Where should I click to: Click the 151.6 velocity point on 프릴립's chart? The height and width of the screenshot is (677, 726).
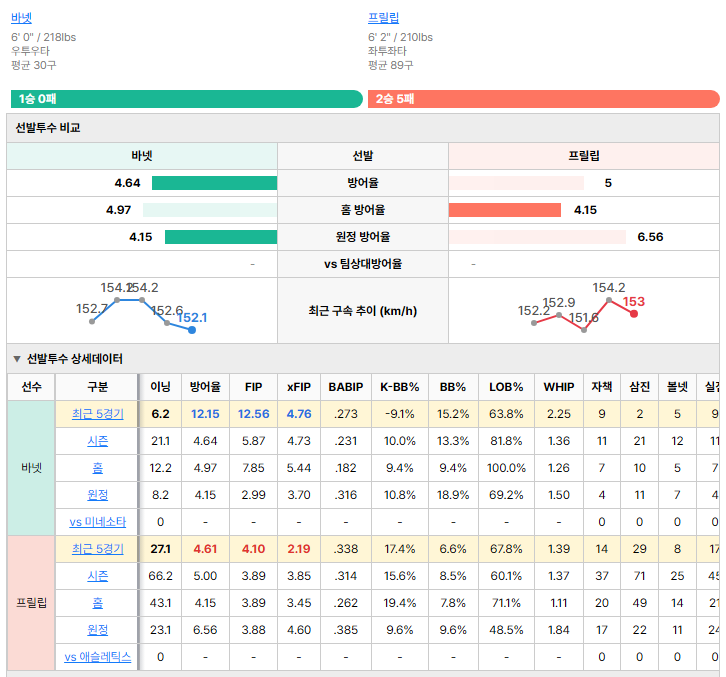click(584, 330)
